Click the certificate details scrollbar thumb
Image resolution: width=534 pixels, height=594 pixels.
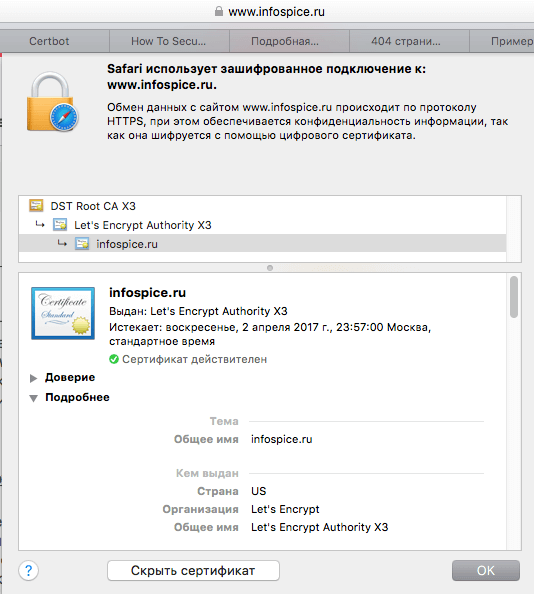click(x=514, y=297)
